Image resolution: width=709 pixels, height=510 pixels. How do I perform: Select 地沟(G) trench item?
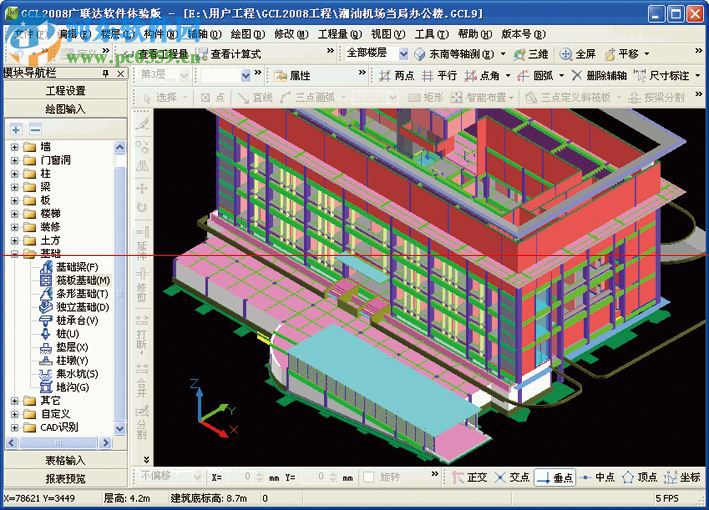tap(65, 387)
